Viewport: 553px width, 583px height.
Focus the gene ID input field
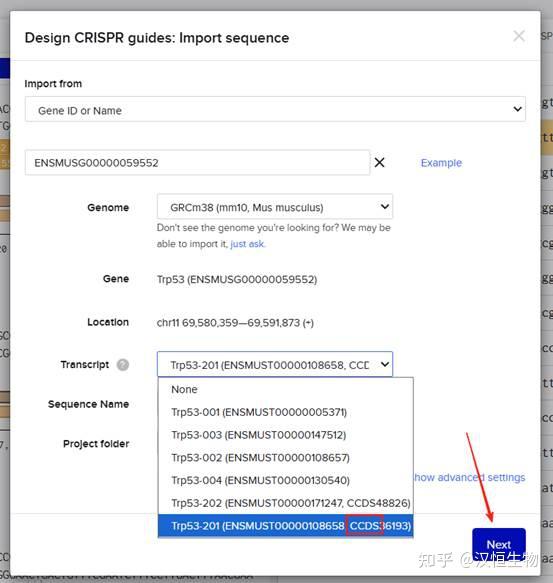click(197, 162)
